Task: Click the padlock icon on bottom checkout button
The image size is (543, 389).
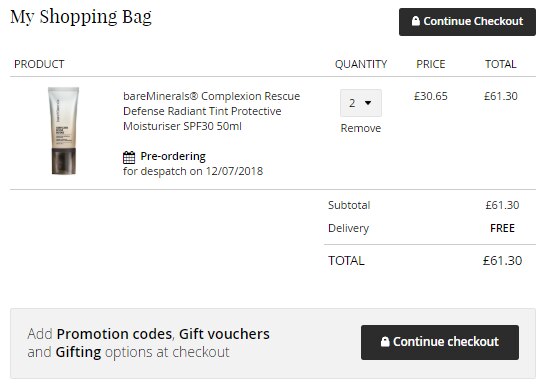Action: pyautogui.click(x=385, y=342)
